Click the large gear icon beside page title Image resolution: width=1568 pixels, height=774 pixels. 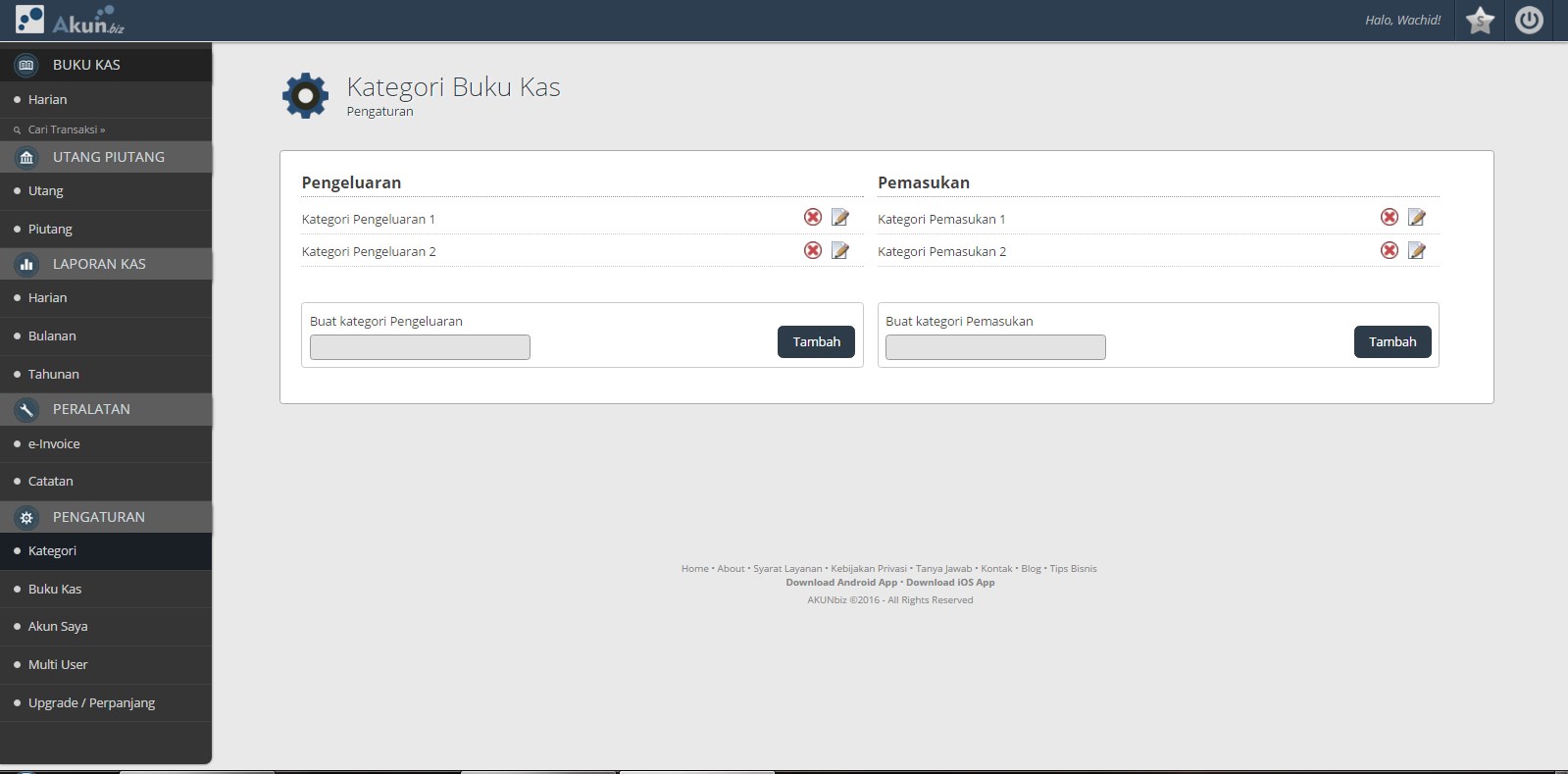click(x=305, y=96)
